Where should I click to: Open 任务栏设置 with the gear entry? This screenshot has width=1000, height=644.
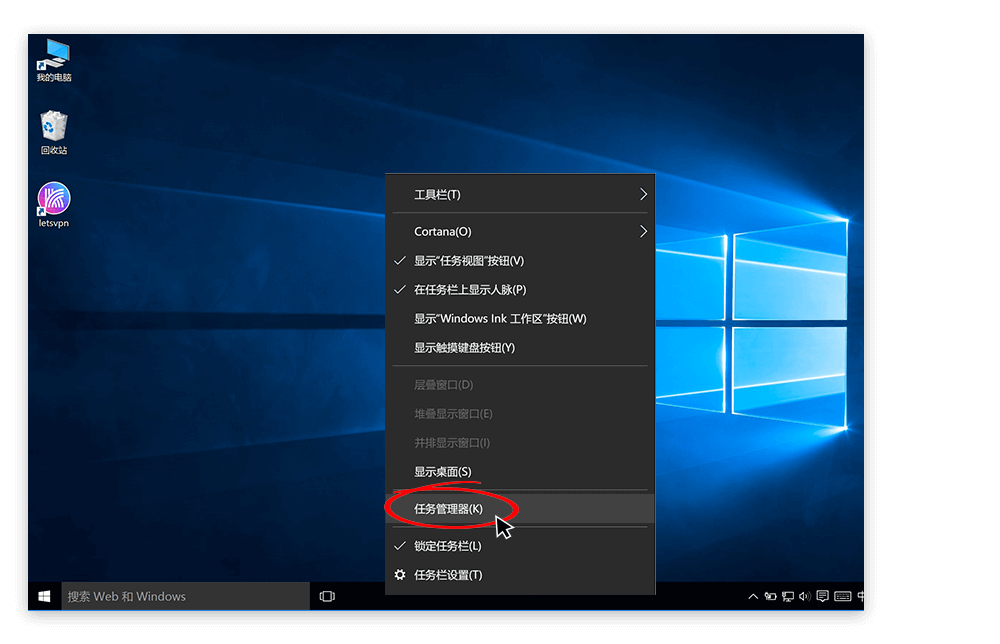(448, 574)
